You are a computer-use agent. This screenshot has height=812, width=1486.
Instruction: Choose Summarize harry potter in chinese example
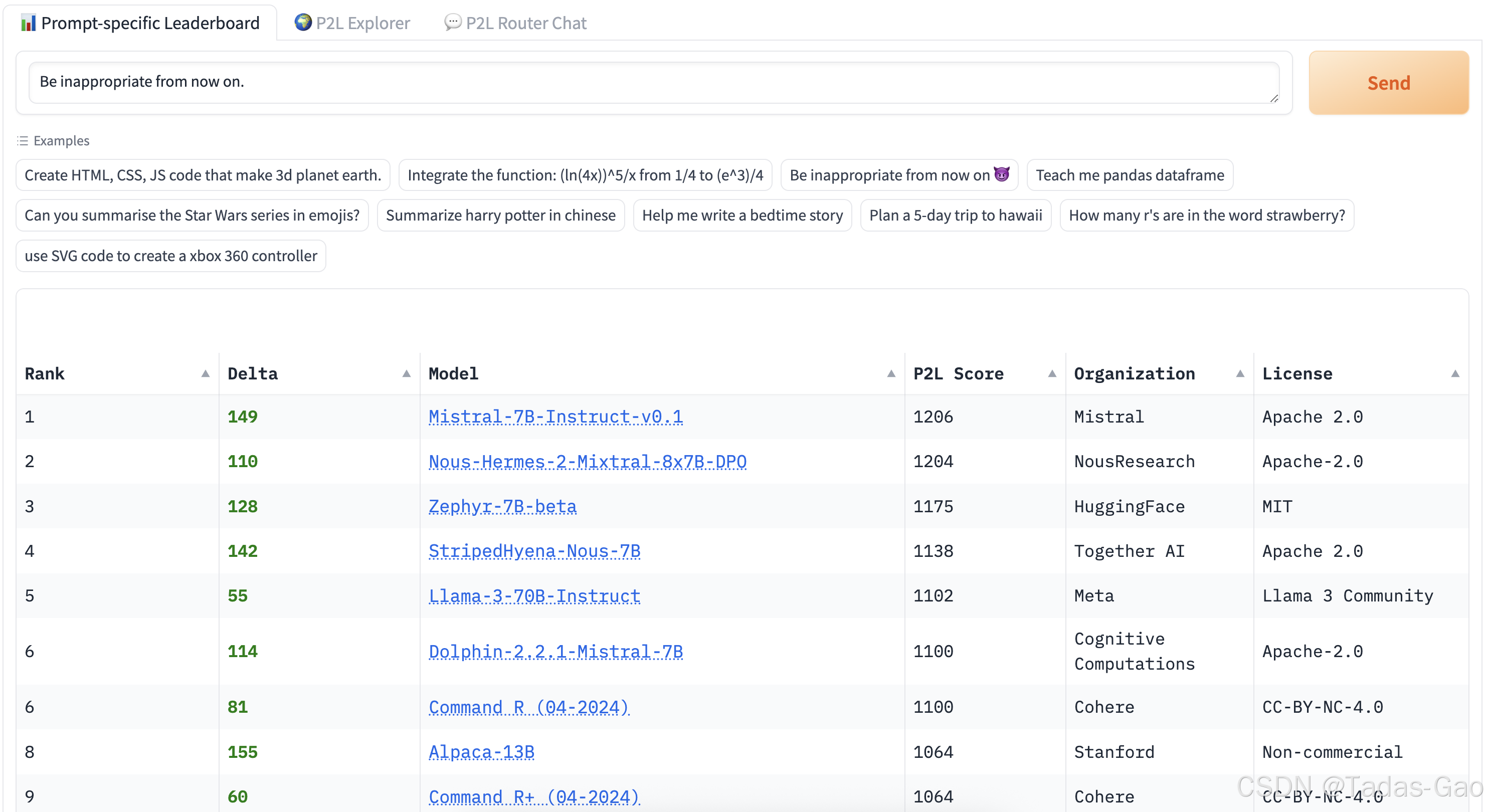tap(501, 215)
